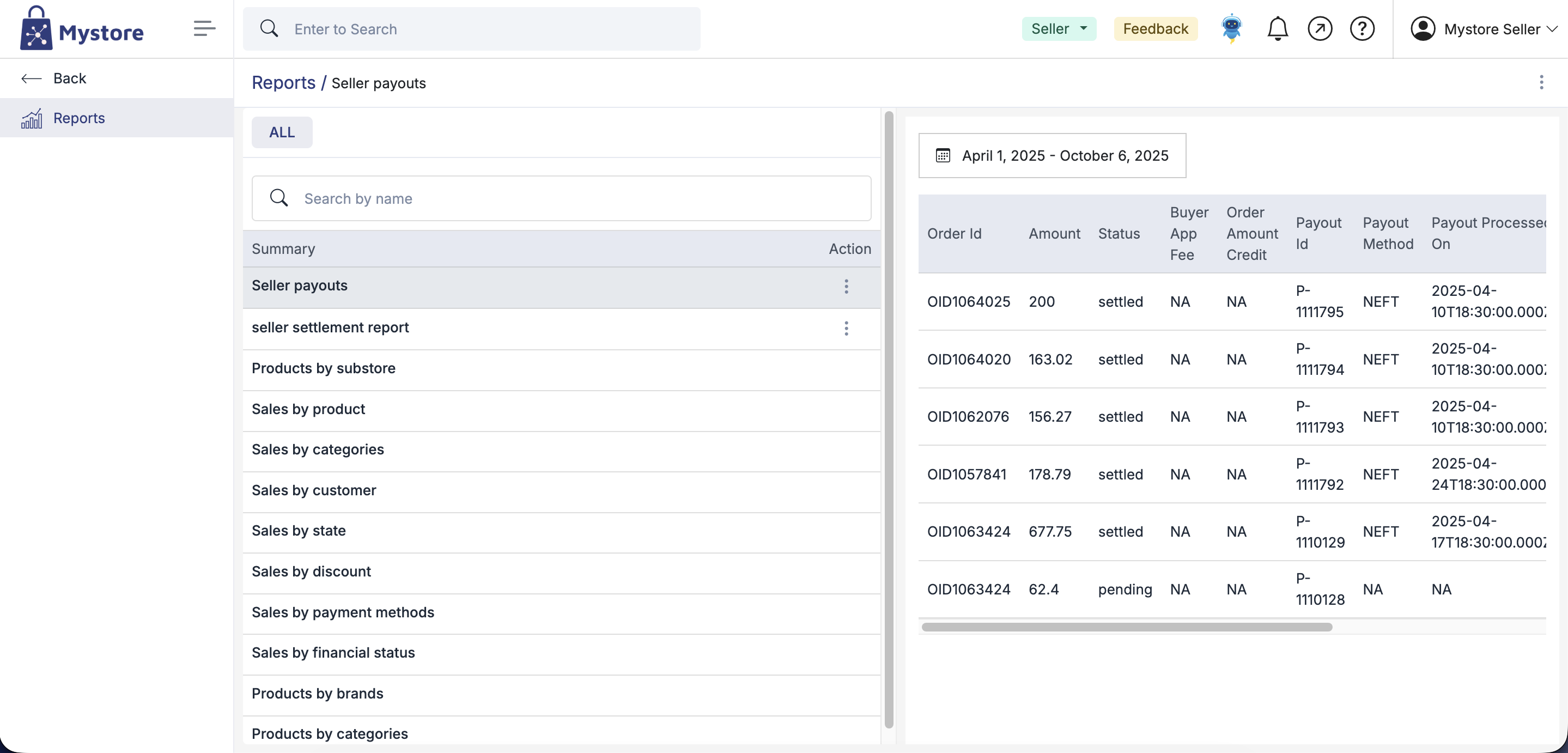The width and height of the screenshot is (1568, 753).
Task: Select the ALL tab filter
Action: [282, 132]
